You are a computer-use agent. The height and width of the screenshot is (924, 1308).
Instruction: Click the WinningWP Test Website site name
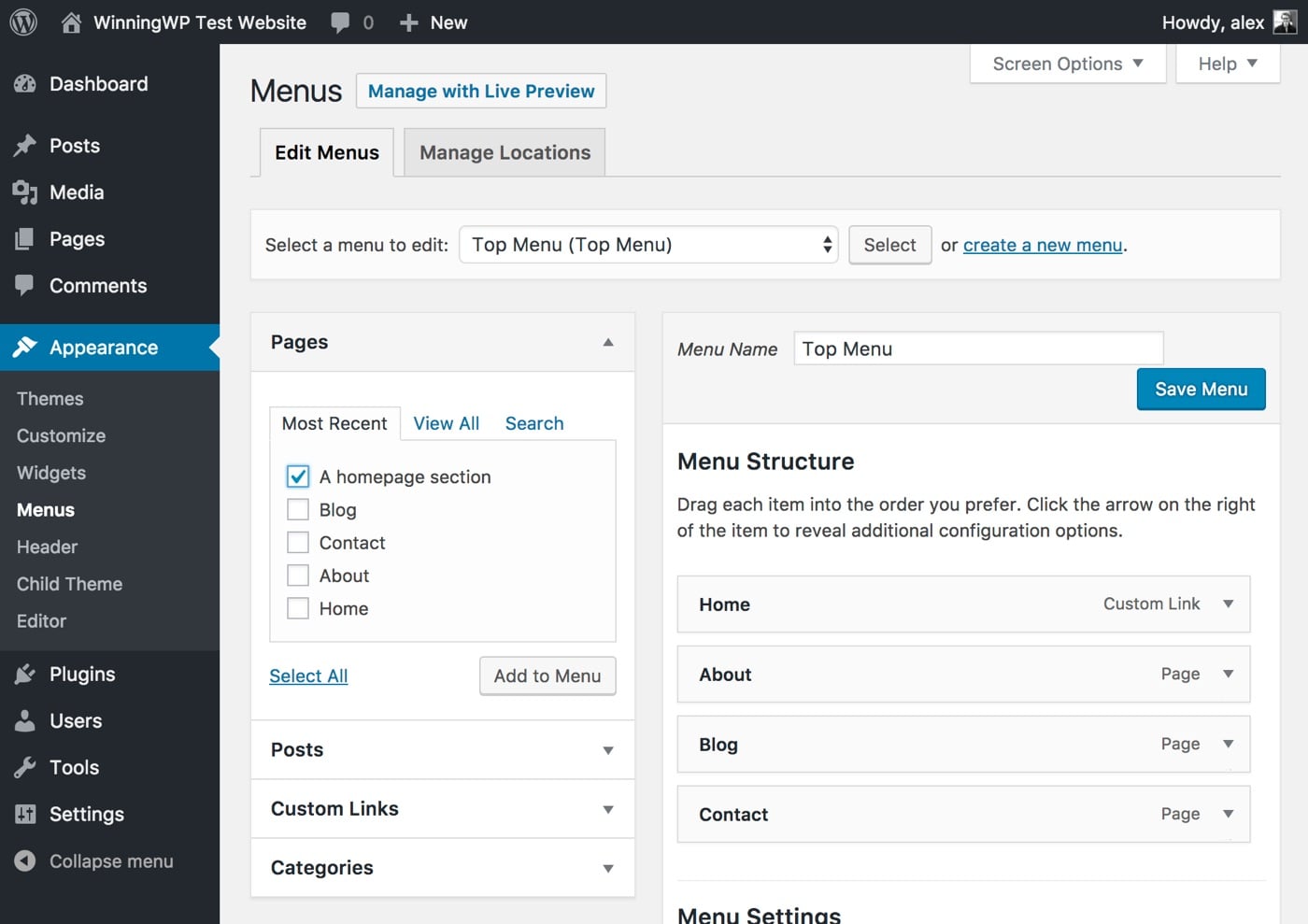[x=200, y=22]
